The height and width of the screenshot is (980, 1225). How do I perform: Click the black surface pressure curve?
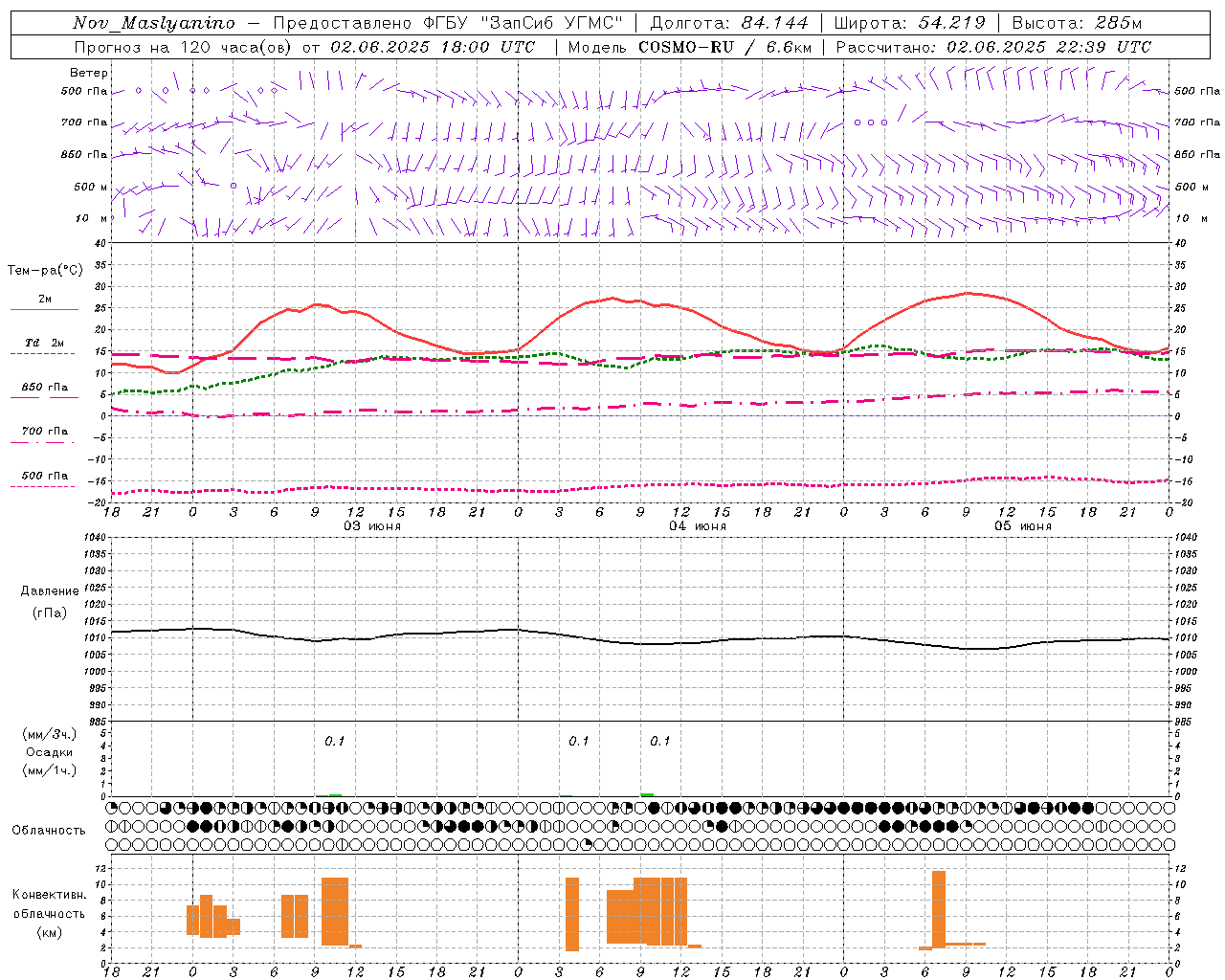(x=641, y=643)
